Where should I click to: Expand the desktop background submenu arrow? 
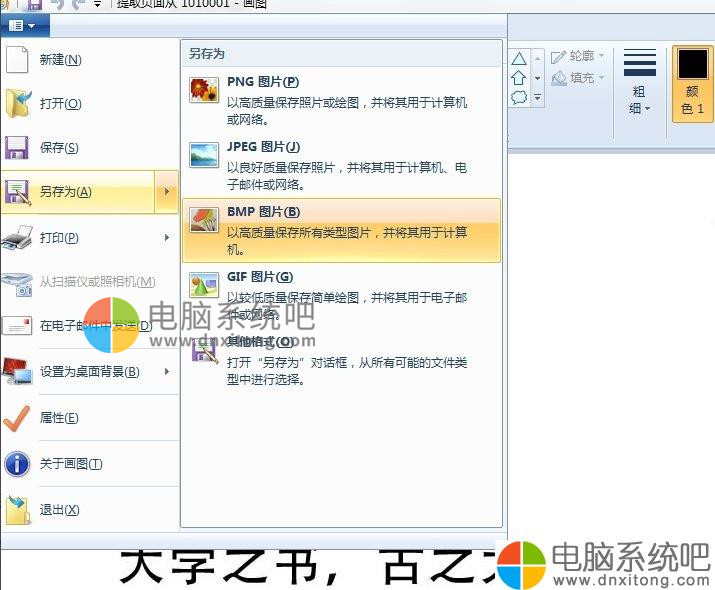[166, 372]
